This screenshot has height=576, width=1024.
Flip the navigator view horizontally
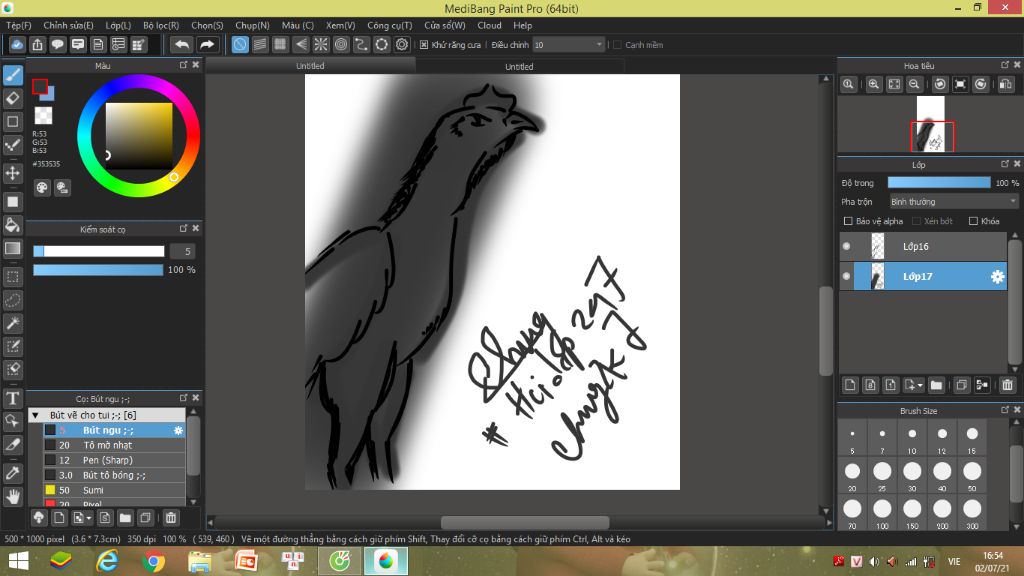pos(1006,84)
